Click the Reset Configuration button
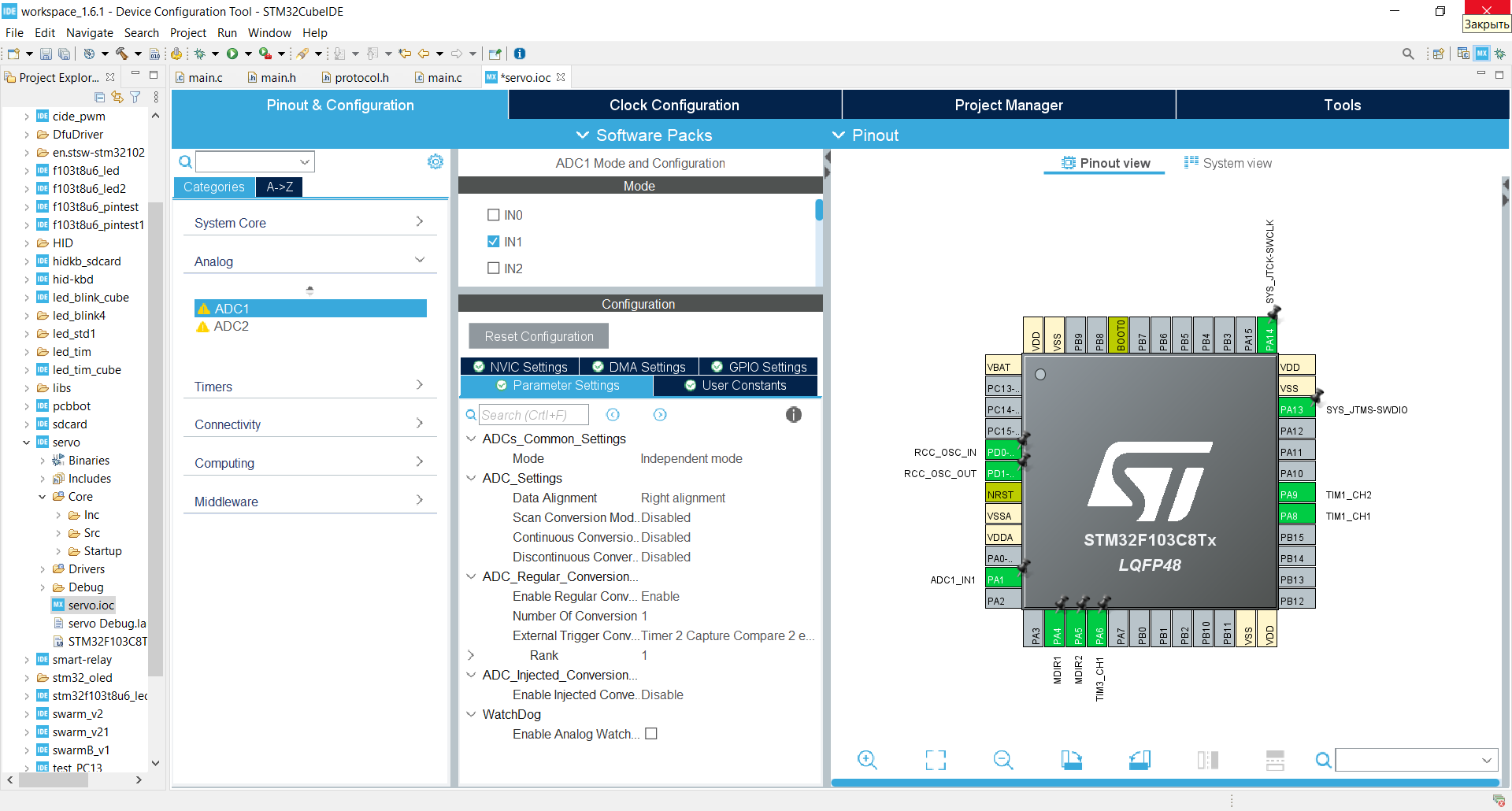Screen dimensions: 1512x811 [x=539, y=336]
